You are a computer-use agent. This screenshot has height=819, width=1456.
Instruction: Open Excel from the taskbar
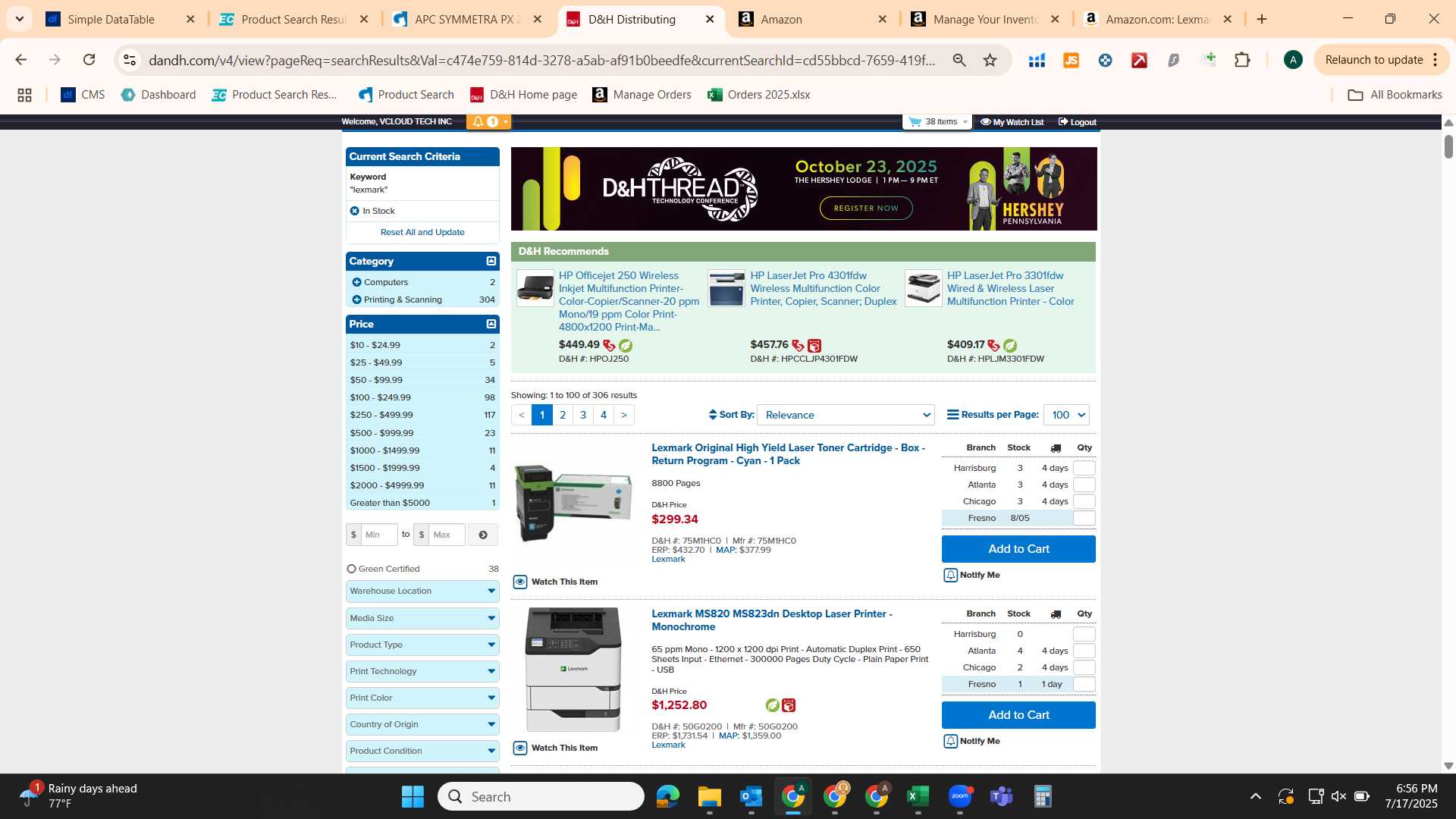point(918,797)
